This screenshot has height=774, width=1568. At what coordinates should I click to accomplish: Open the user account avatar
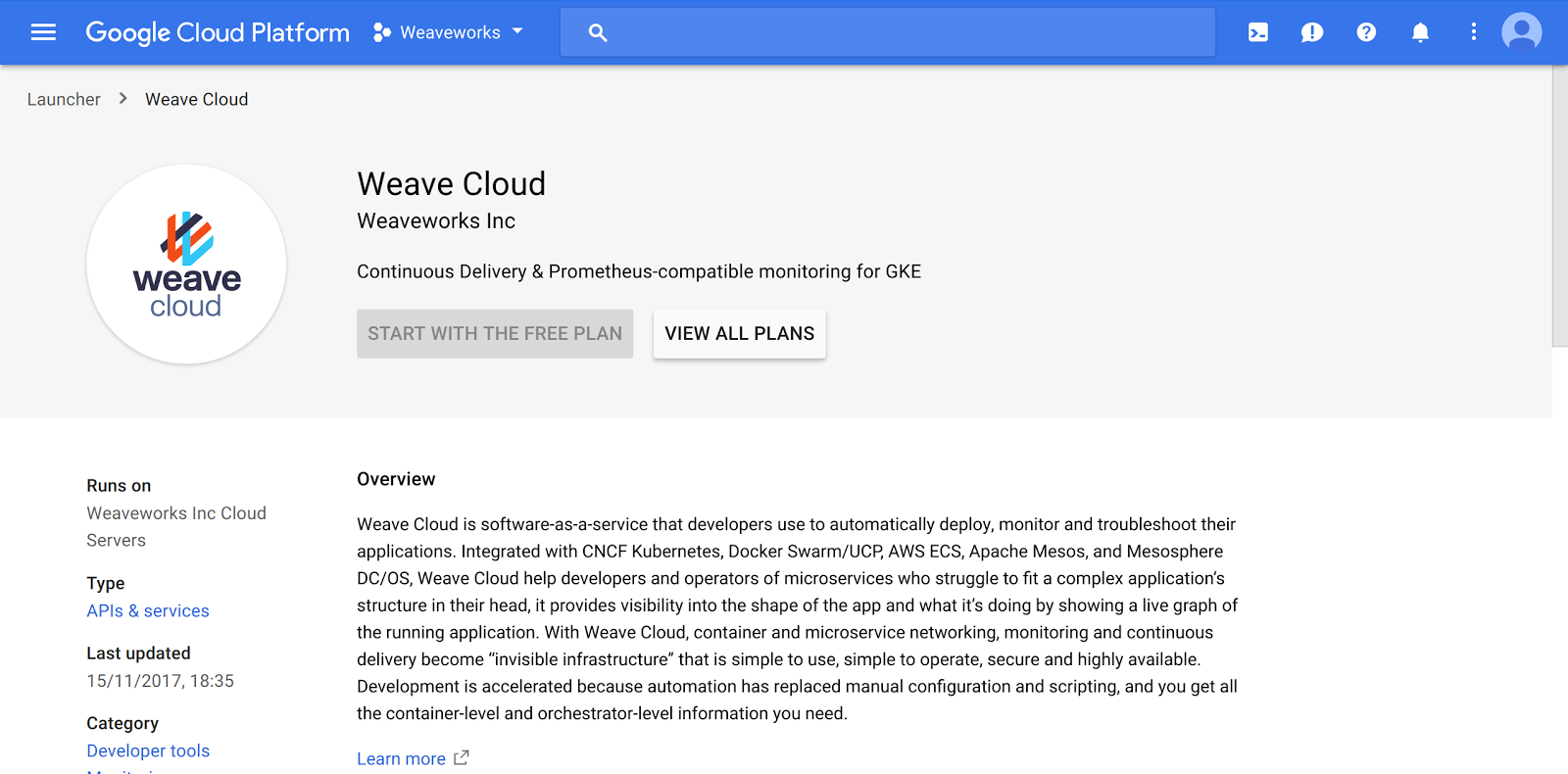coord(1522,32)
